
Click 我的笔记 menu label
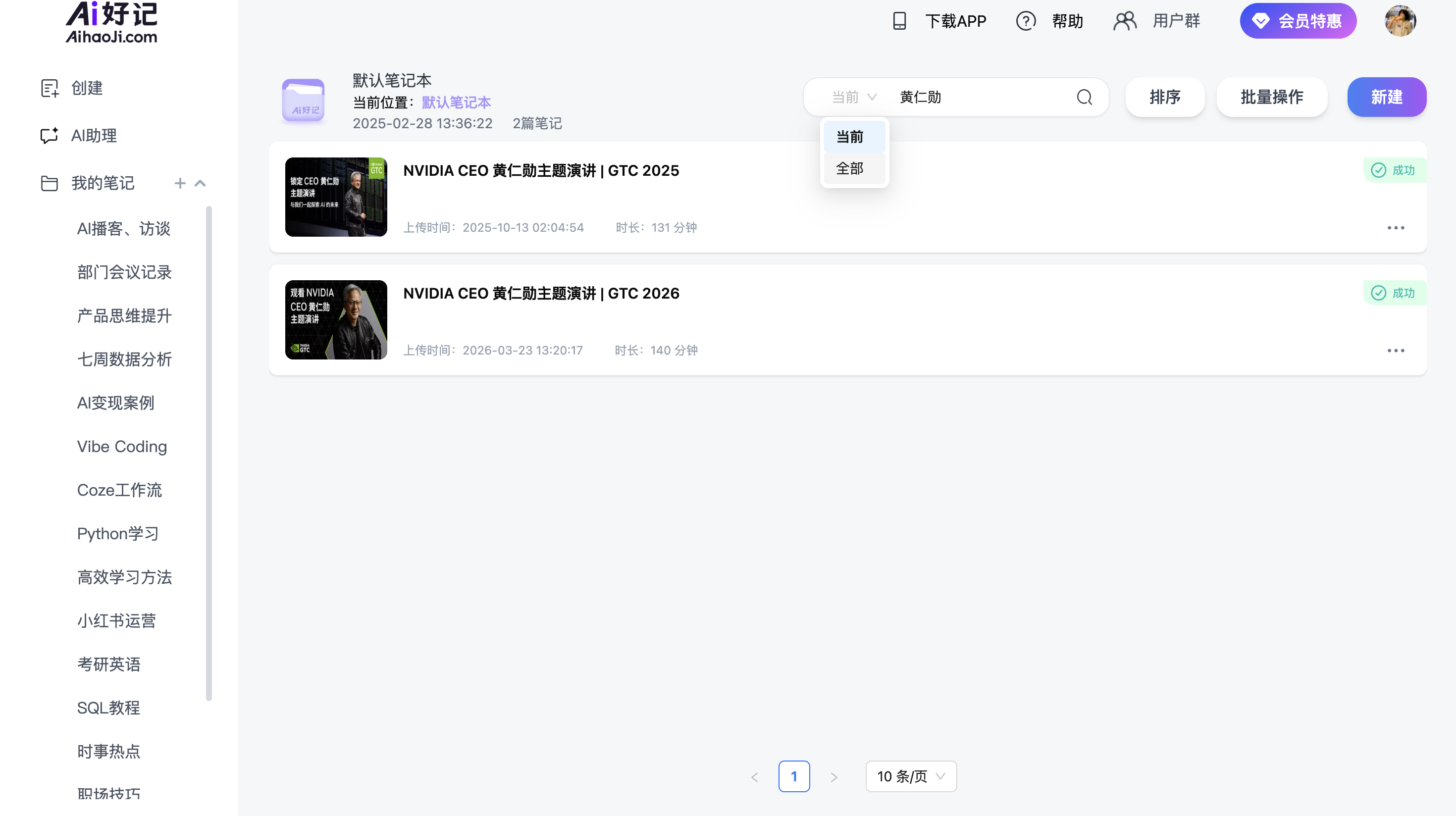coord(103,183)
